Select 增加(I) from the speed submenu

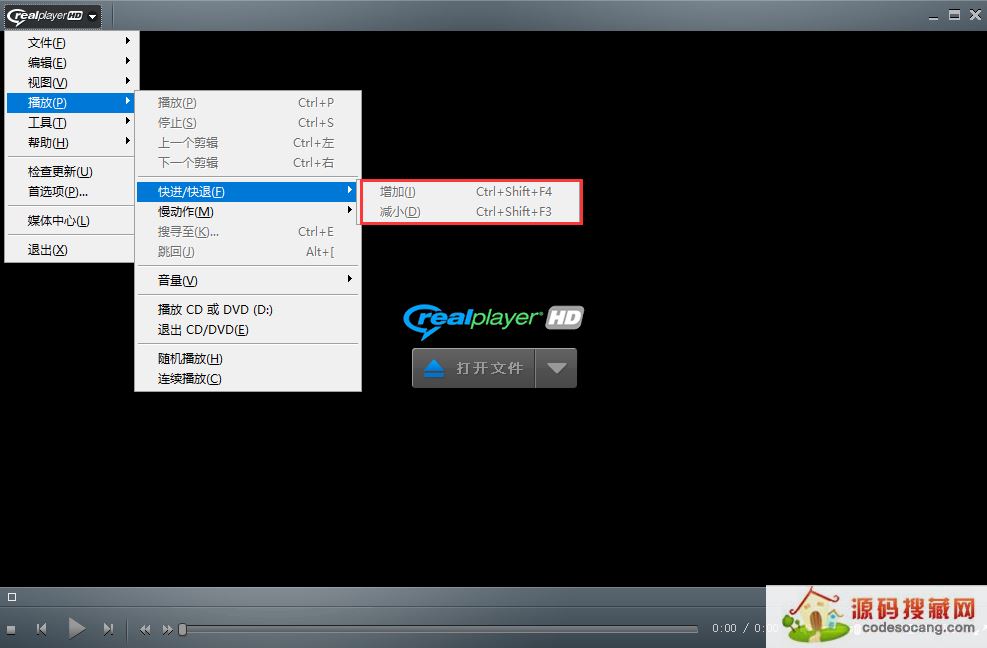tap(396, 191)
